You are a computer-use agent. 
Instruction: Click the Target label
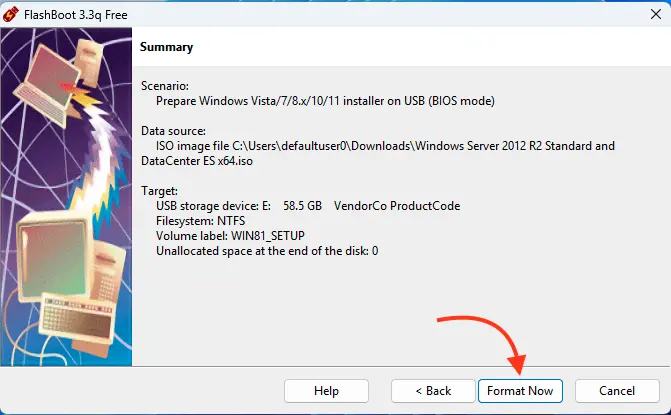point(159,191)
